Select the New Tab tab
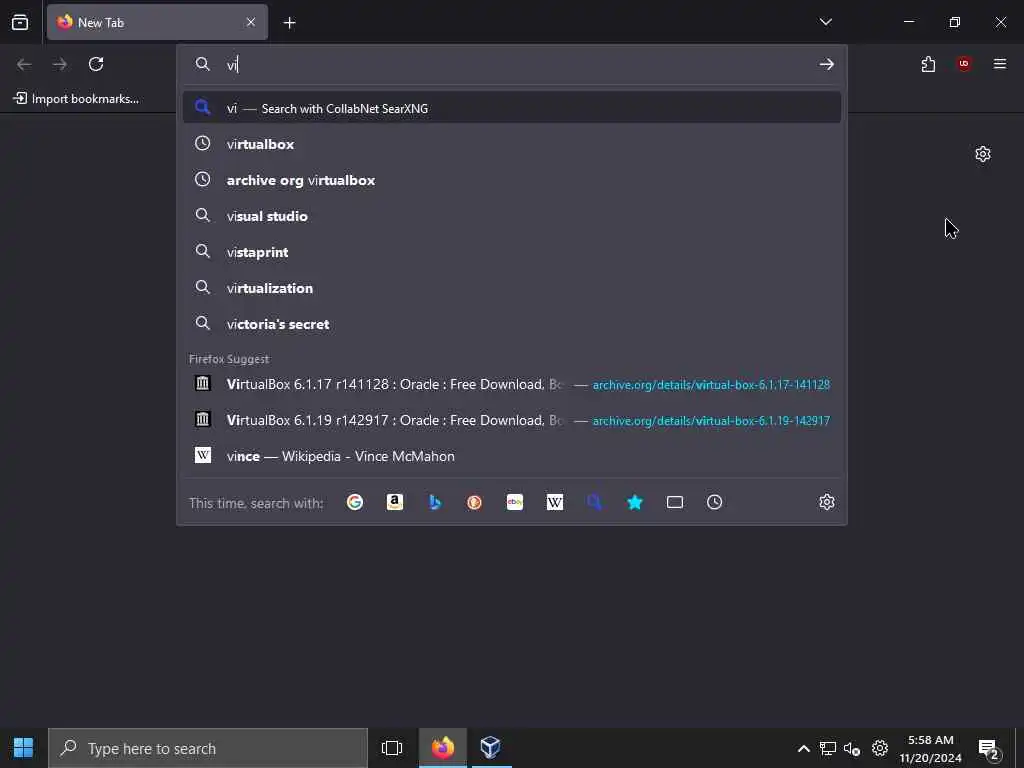The image size is (1024, 768). [157, 22]
